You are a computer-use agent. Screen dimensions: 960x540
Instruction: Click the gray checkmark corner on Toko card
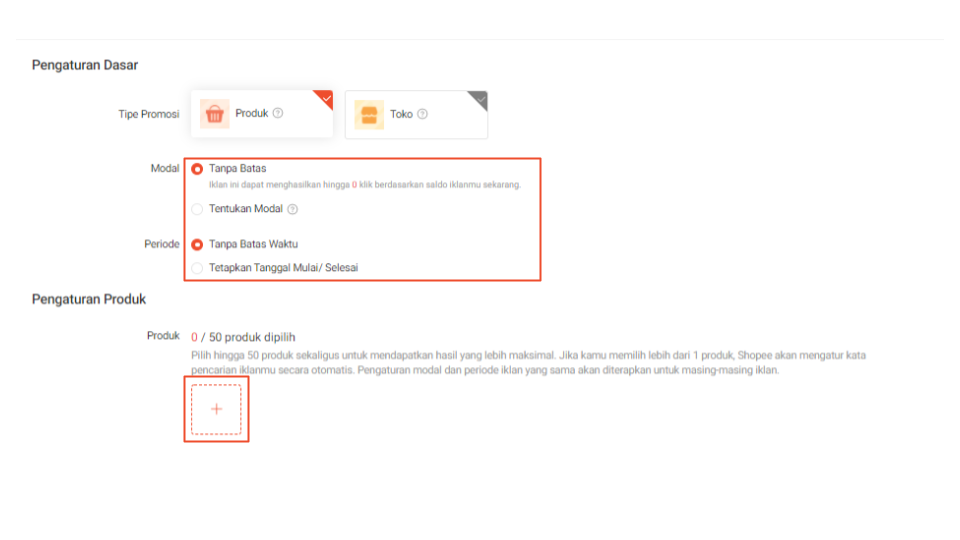[480, 98]
